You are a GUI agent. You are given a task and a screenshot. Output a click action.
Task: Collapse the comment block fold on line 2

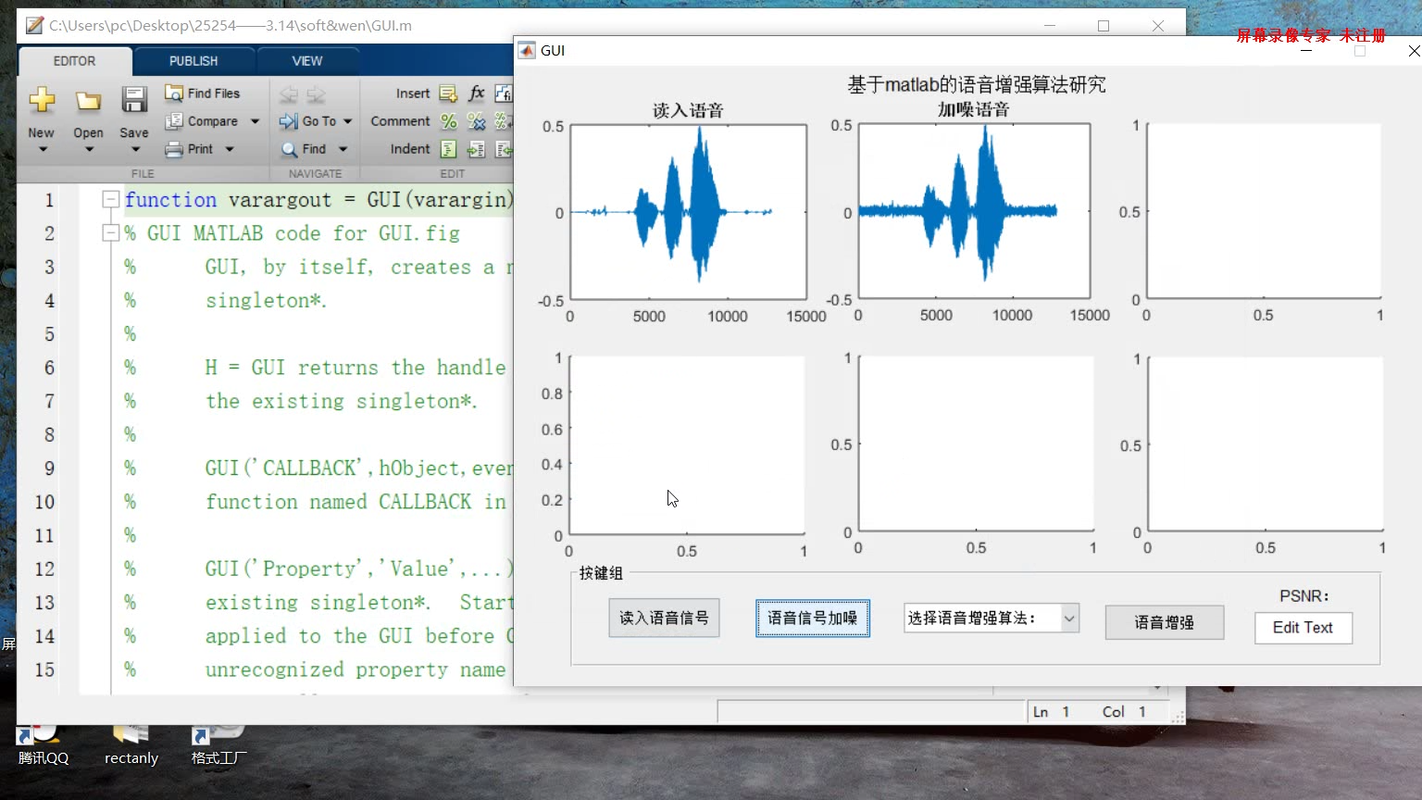pyautogui.click(x=111, y=233)
